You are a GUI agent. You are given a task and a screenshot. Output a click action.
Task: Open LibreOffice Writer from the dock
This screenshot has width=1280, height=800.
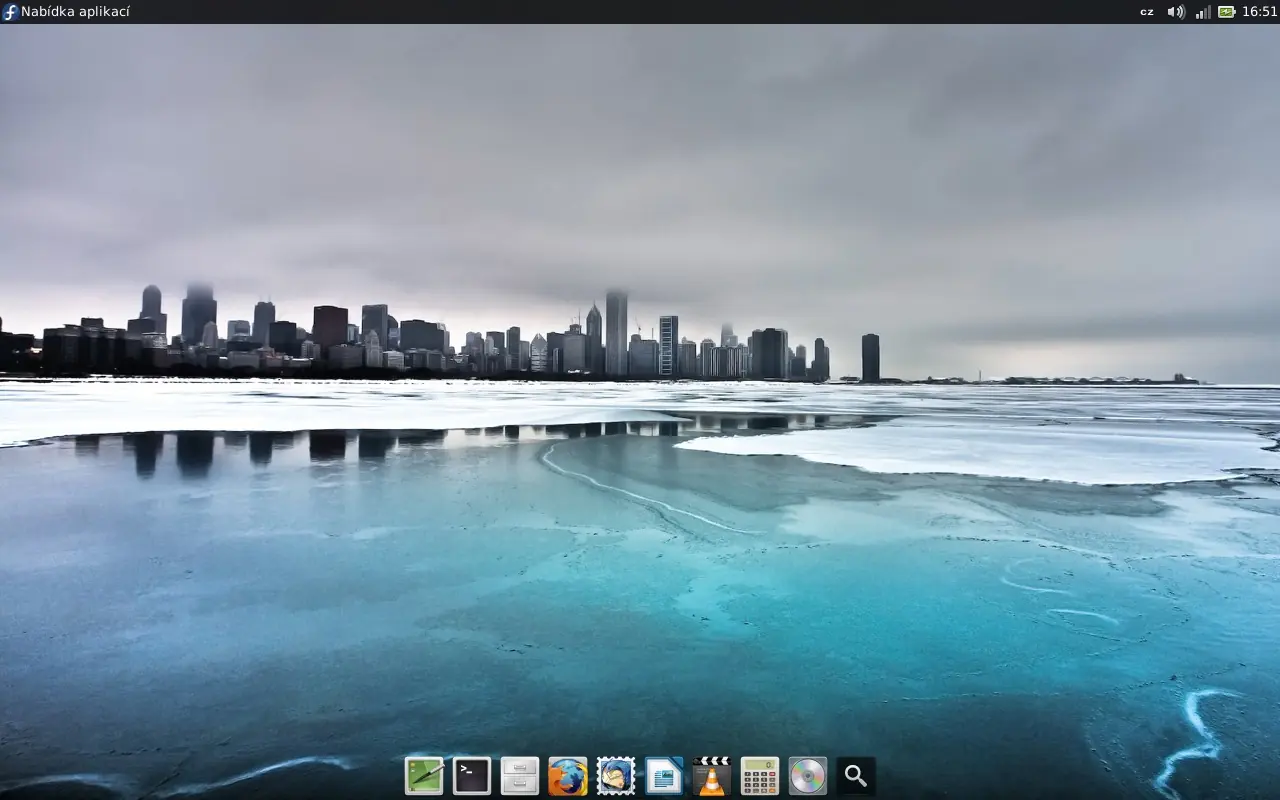click(662, 775)
